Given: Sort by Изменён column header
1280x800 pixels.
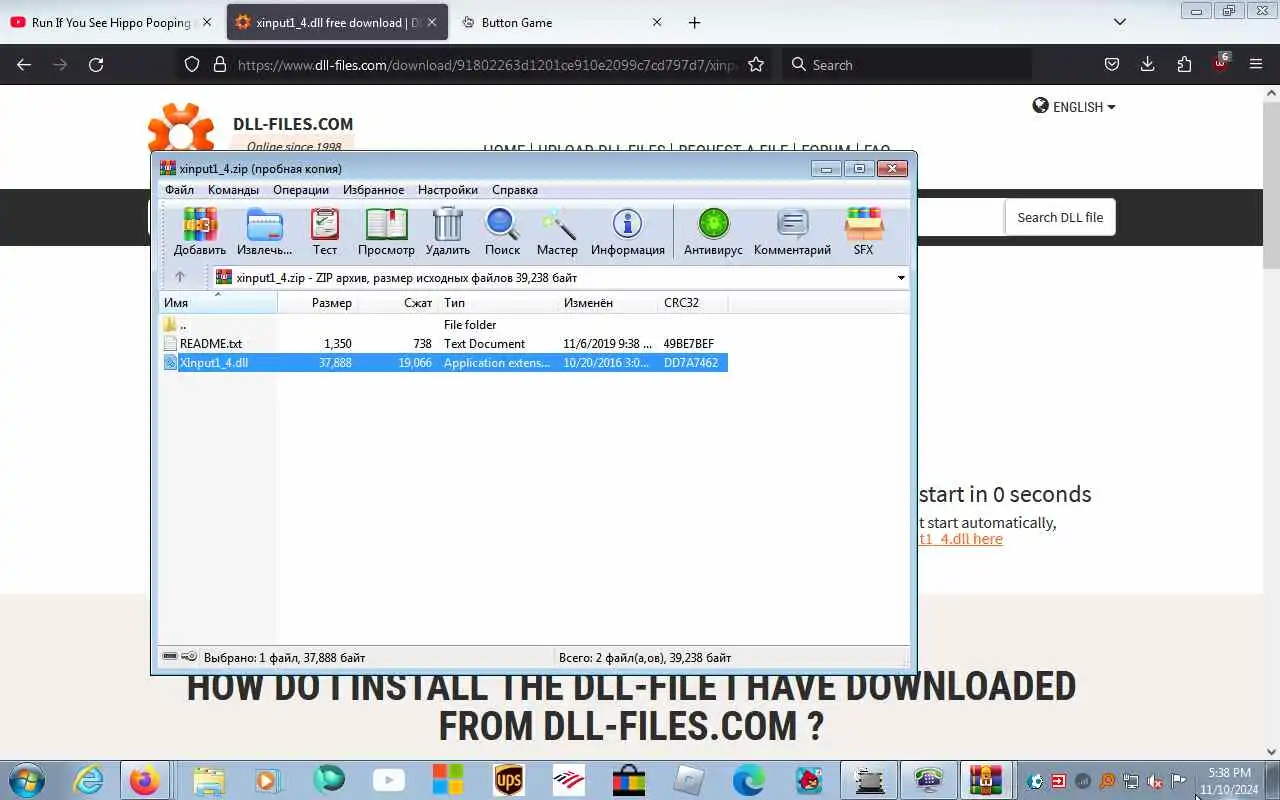Looking at the screenshot, I should tap(608, 302).
